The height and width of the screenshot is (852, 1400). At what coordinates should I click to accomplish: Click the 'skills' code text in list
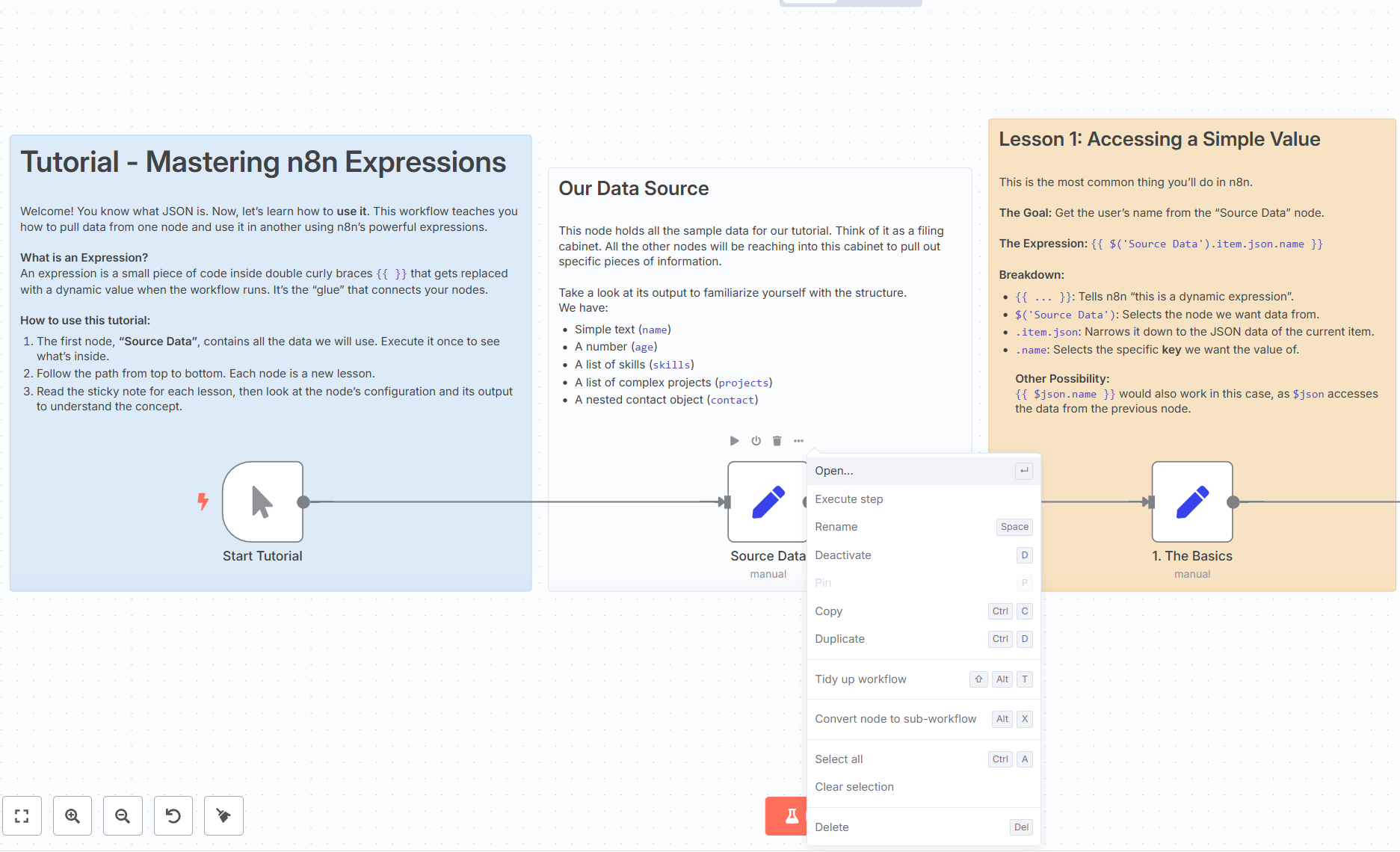tap(671, 365)
